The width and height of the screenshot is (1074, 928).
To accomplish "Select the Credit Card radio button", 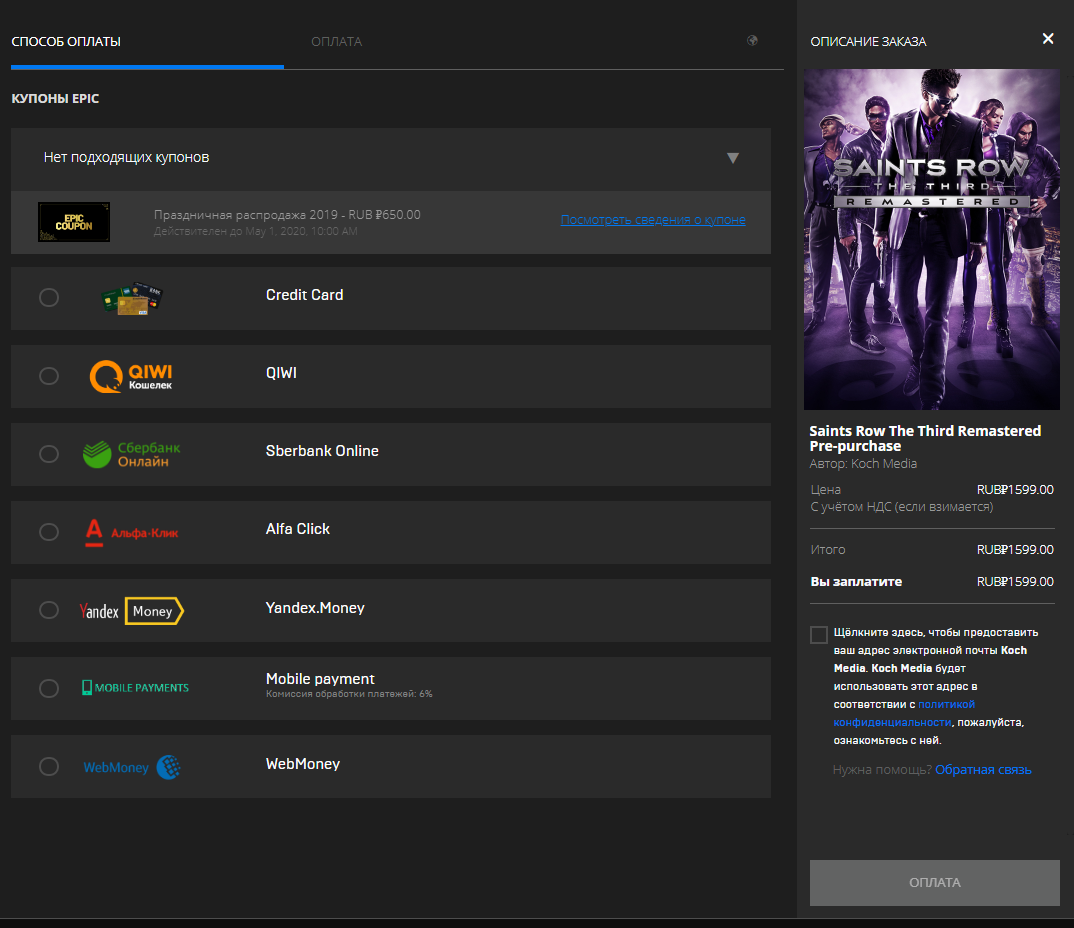I will coord(49,298).
